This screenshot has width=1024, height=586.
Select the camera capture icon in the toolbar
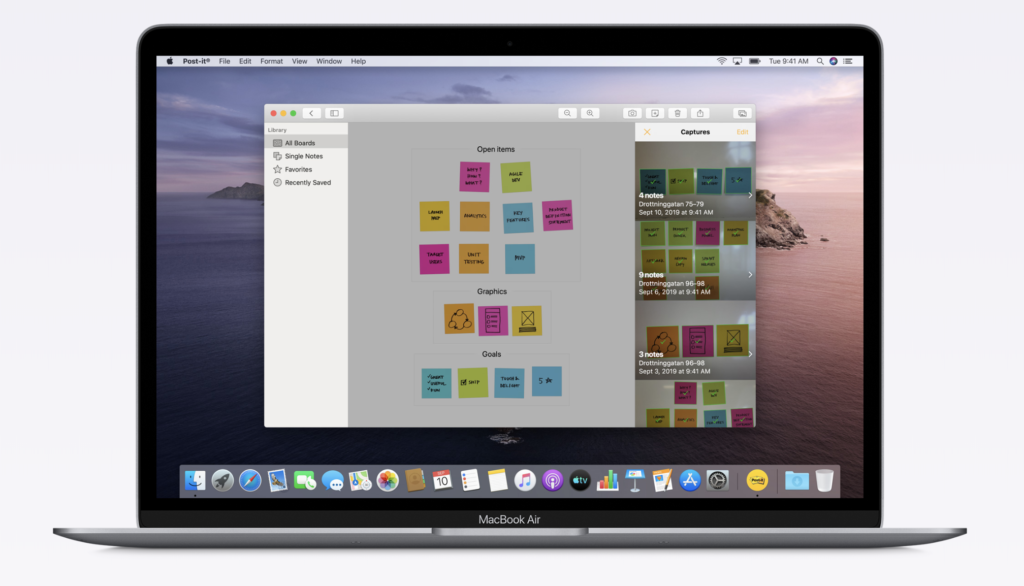pos(632,113)
